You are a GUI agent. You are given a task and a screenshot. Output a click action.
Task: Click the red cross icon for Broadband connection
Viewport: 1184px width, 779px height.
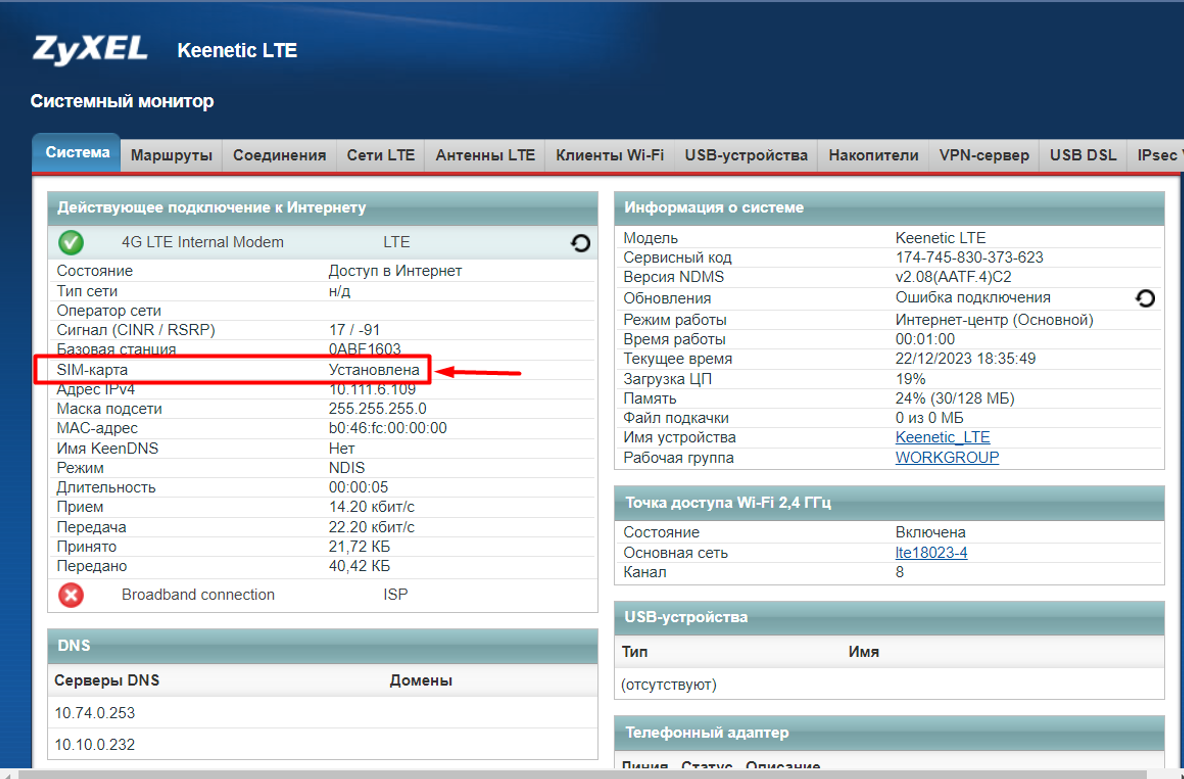[x=71, y=595]
